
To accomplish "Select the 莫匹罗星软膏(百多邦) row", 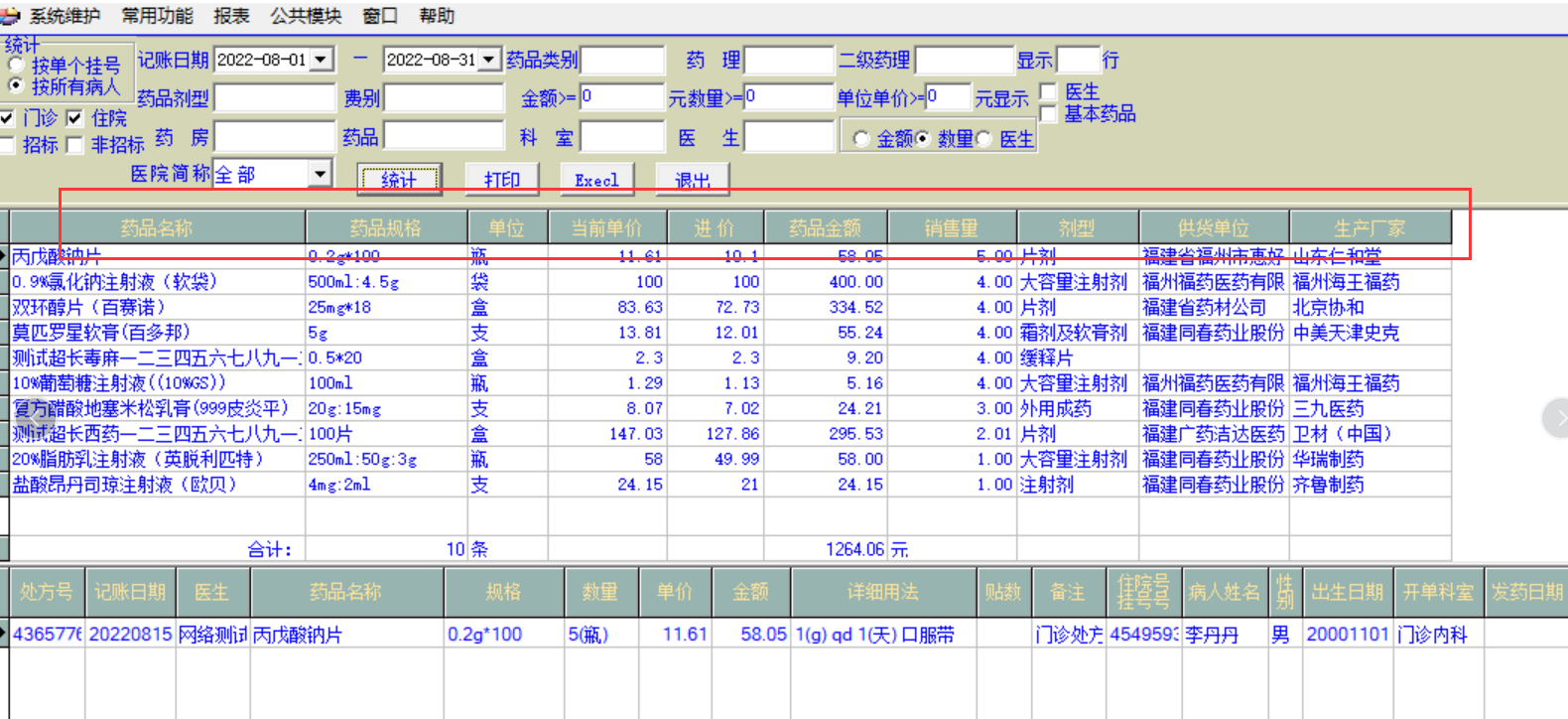I will 730,333.
